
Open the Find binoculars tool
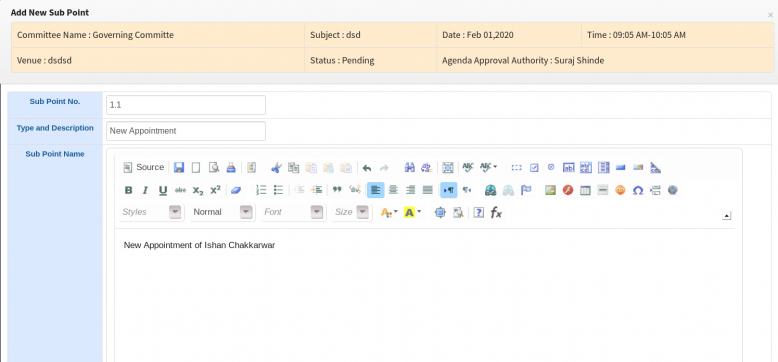click(409, 168)
